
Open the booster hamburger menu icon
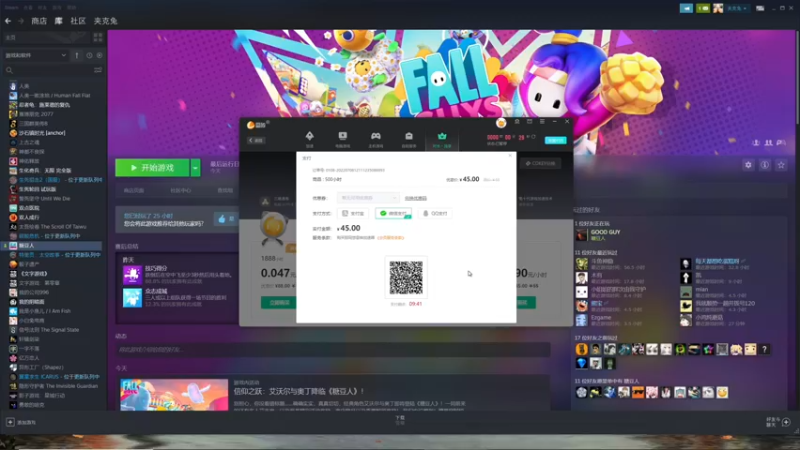[542, 122]
